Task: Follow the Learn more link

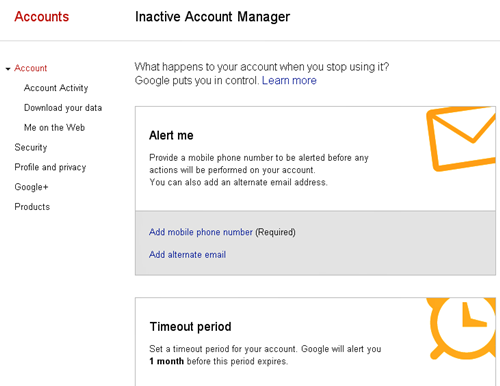Action: [x=289, y=81]
